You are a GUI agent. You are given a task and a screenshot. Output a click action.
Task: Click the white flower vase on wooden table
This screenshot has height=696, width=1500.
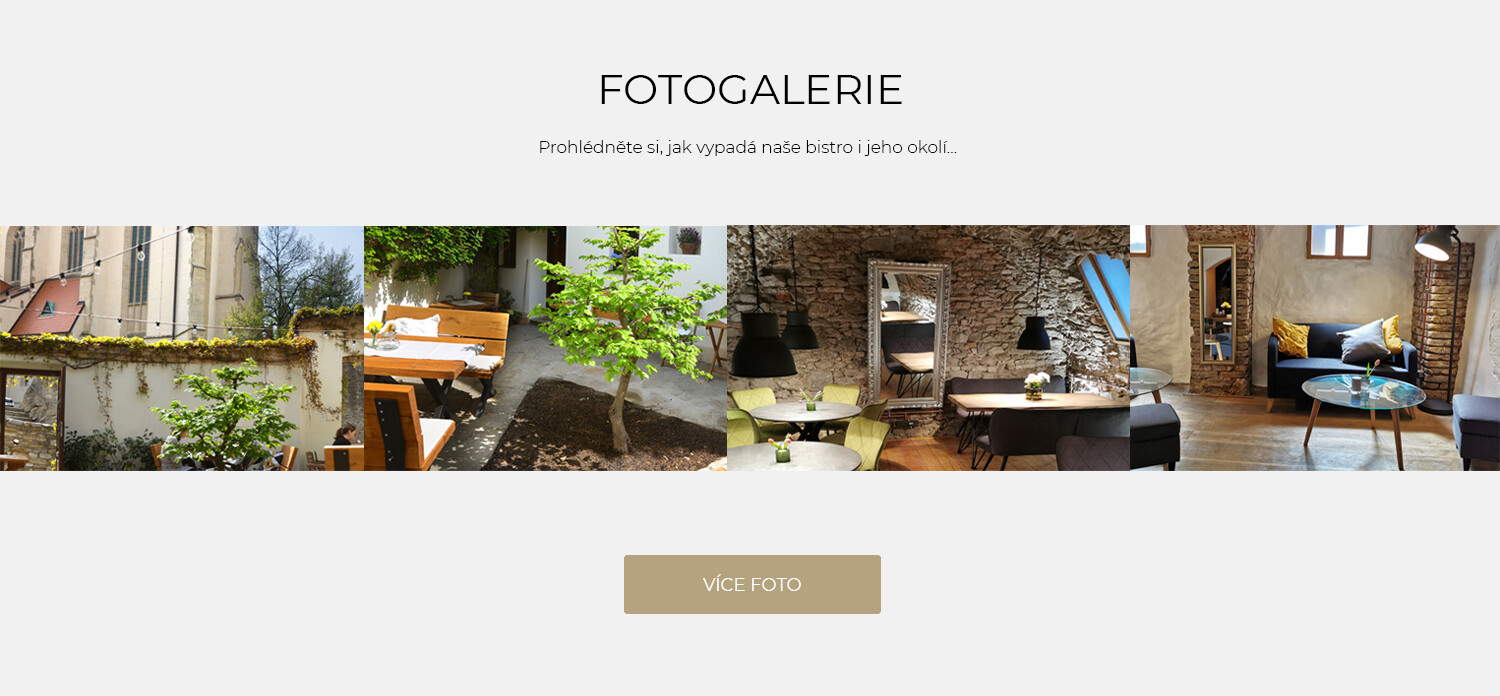point(1035,385)
